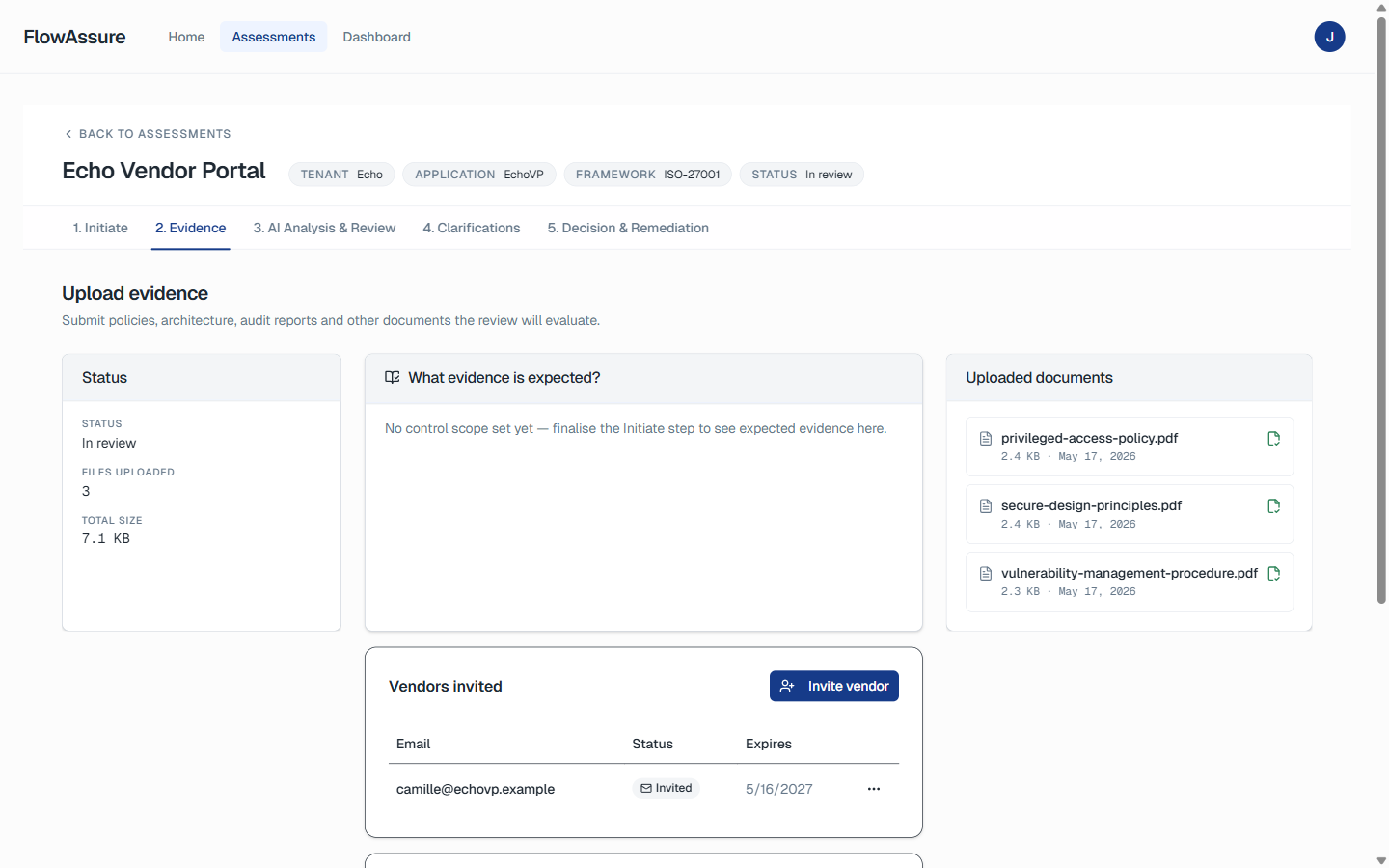Click the Expires column header
The image size is (1389, 868).
(x=769, y=744)
